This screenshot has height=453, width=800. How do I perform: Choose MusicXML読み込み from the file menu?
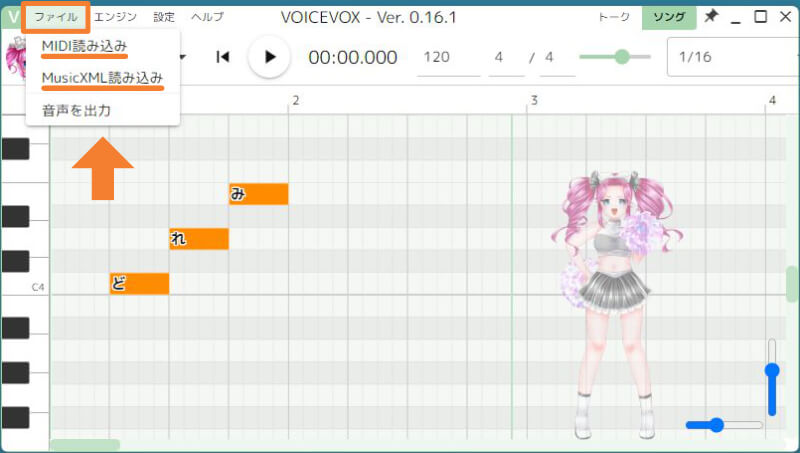tap(102, 78)
